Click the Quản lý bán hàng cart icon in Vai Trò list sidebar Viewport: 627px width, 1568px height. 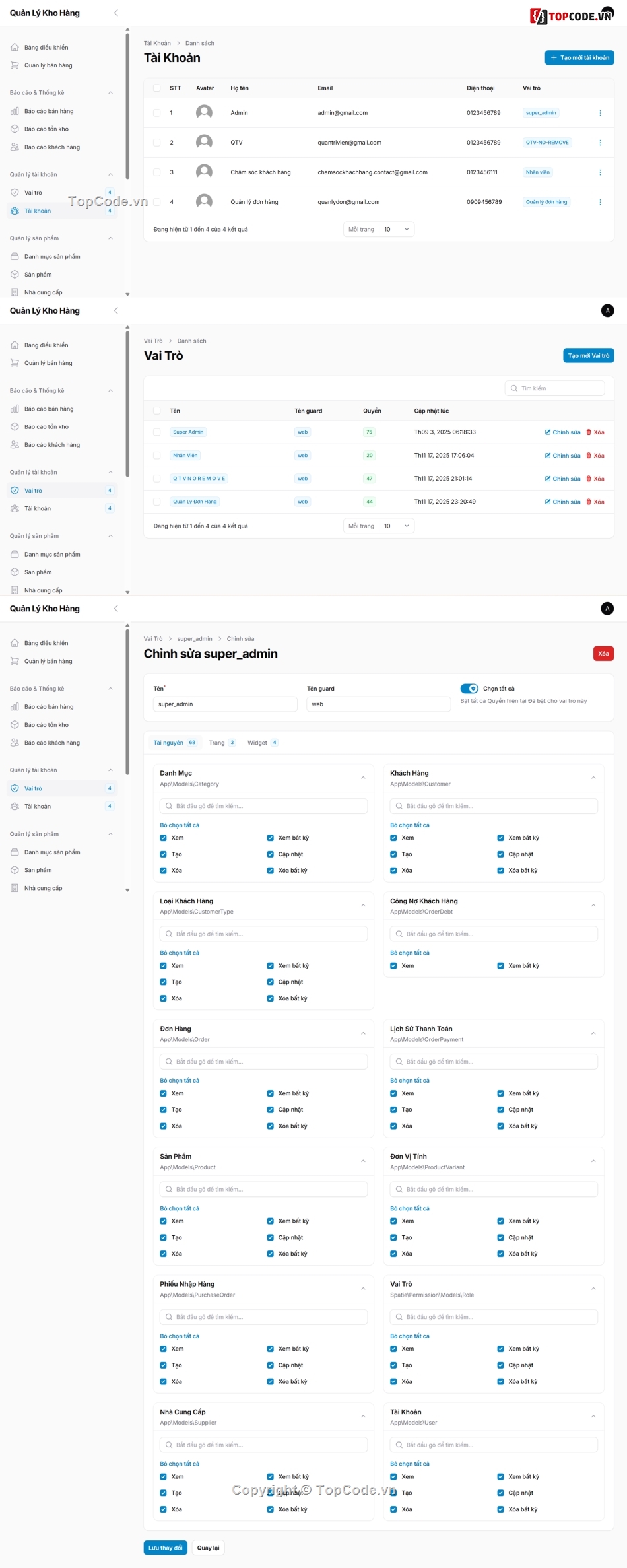pyautogui.click(x=15, y=362)
